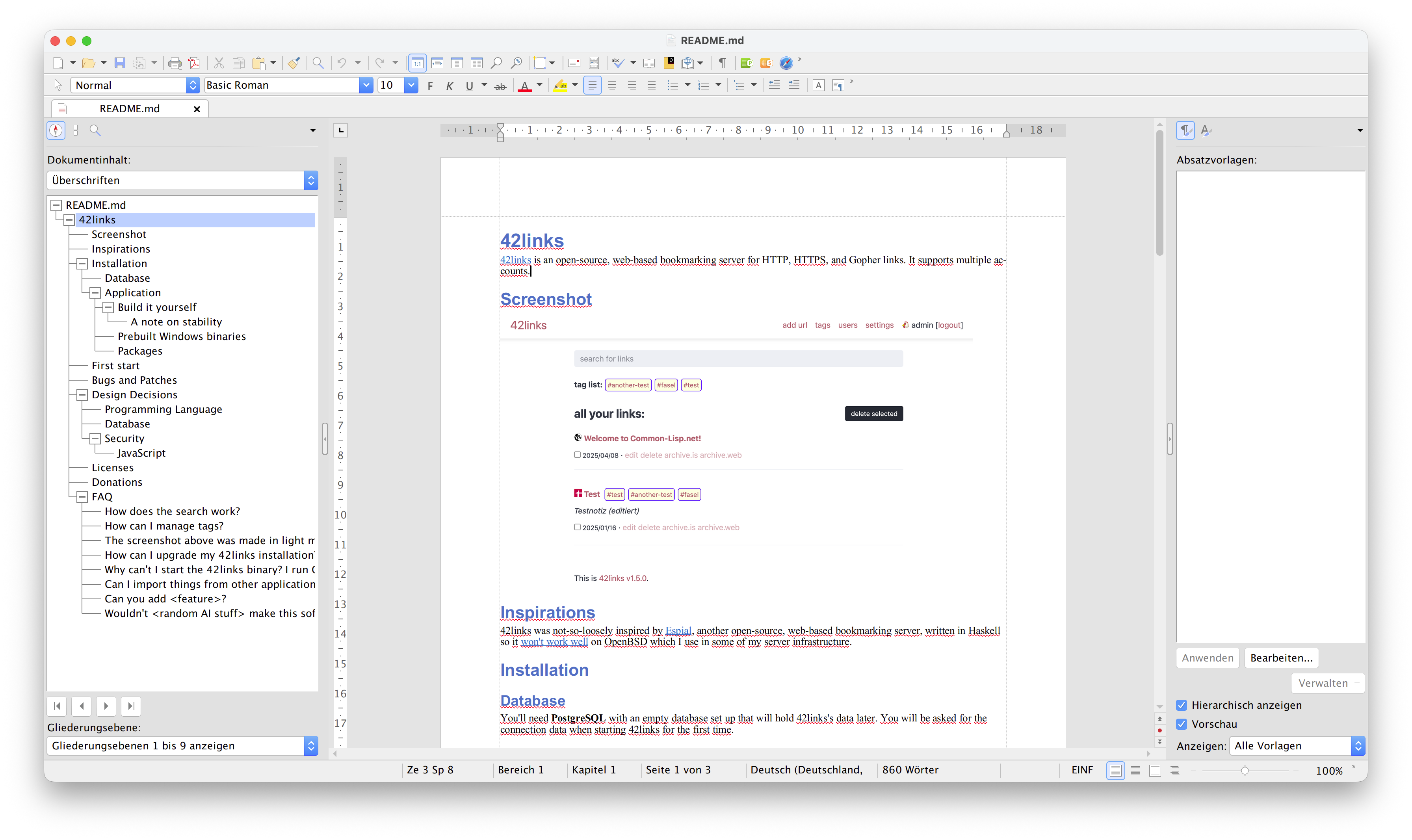Open the green PlanMaker application icon
Screen dimensions: 1412x840
tap(747, 63)
